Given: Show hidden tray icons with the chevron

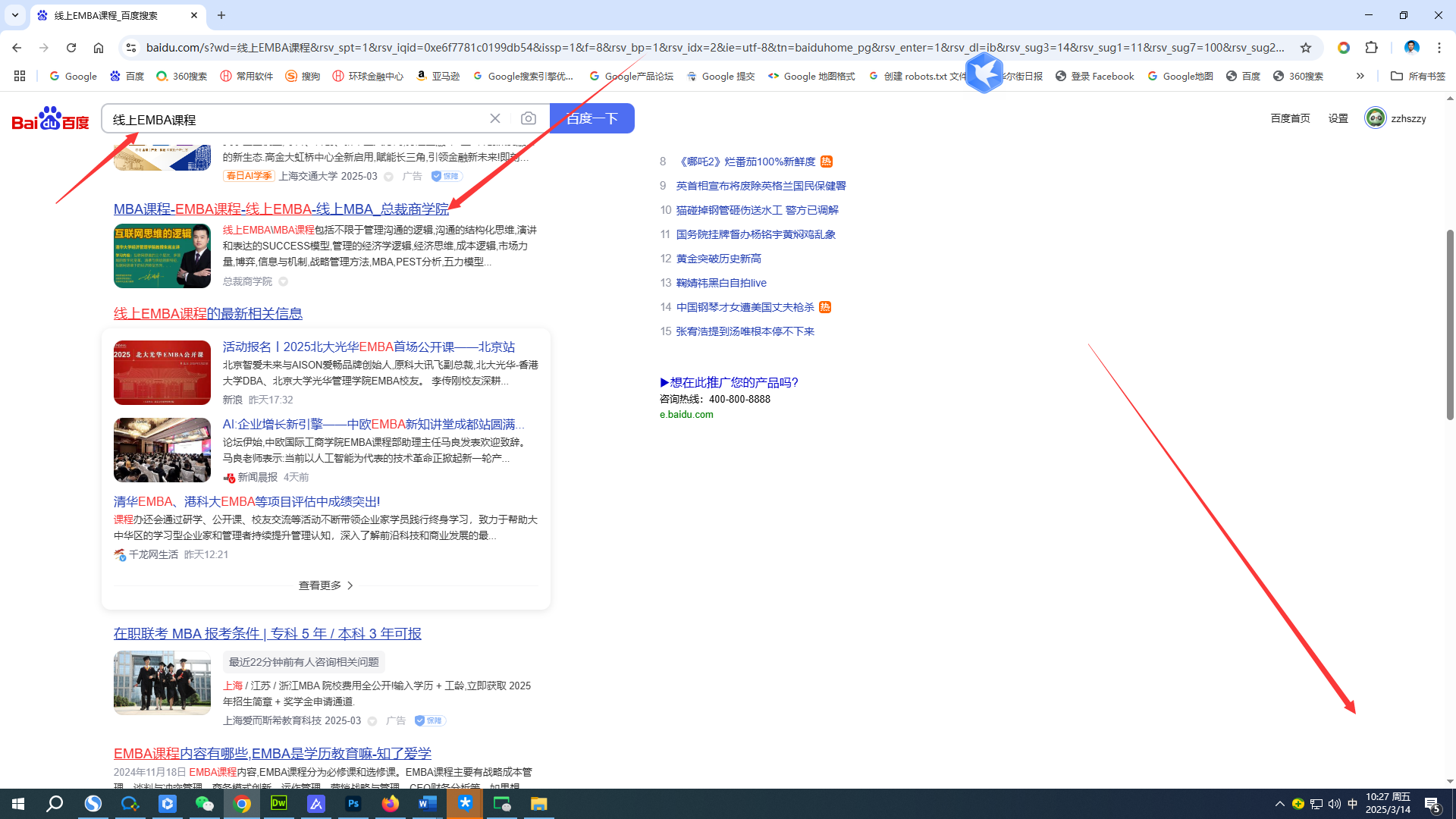Looking at the screenshot, I should coord(1279,803).
